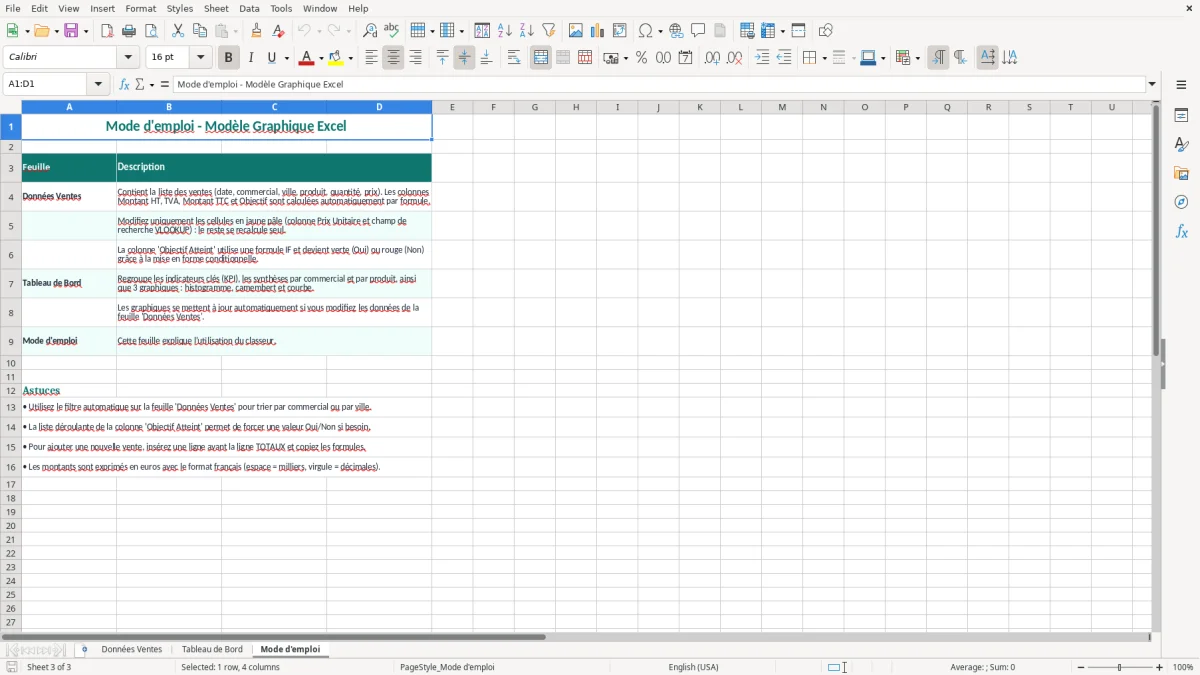Format cells as percent
The image size is (1200, 675).
(642, 58)
